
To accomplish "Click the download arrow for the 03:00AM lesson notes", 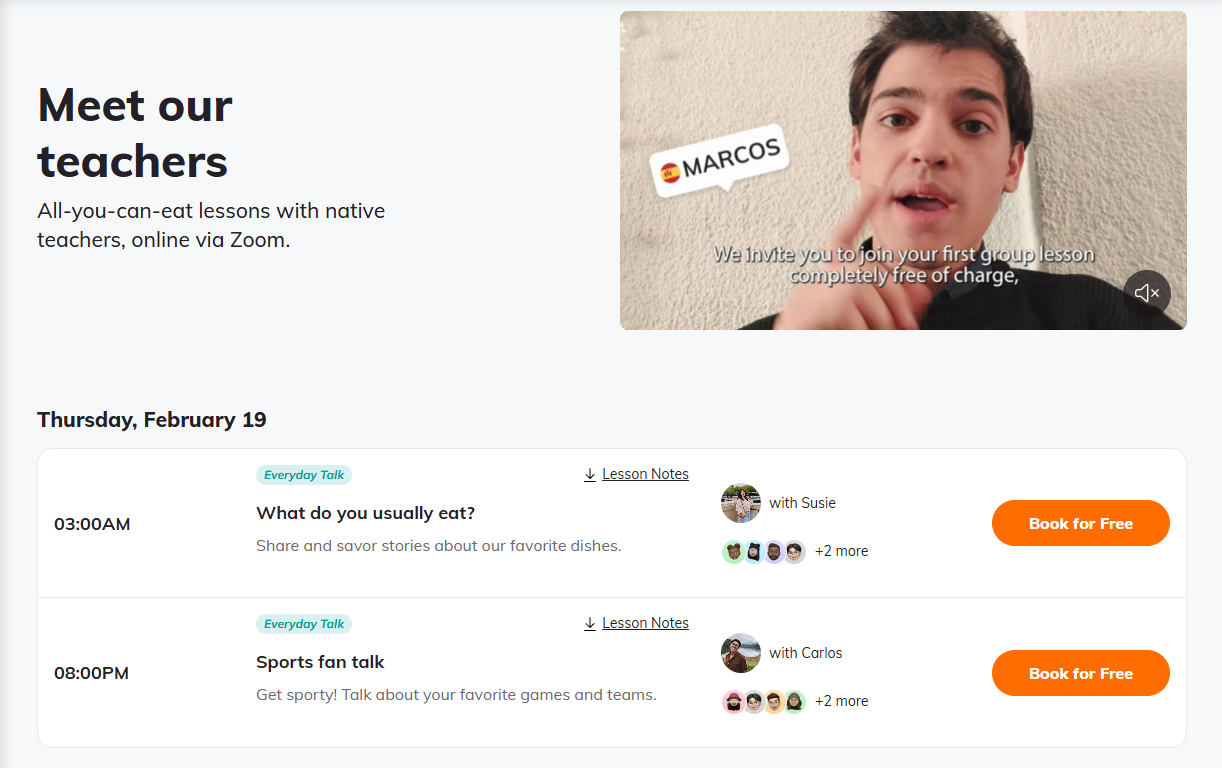I will coord(590,474).
